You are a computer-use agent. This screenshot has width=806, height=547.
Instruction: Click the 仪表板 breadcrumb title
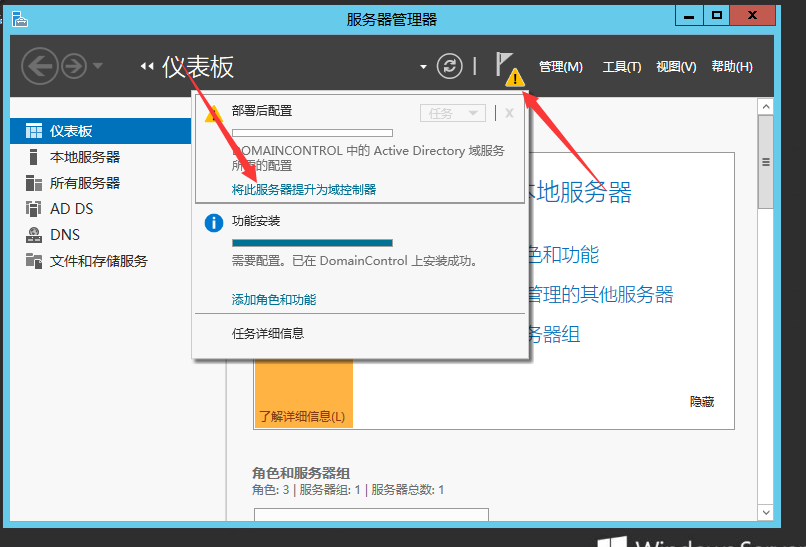coord(198,67)
